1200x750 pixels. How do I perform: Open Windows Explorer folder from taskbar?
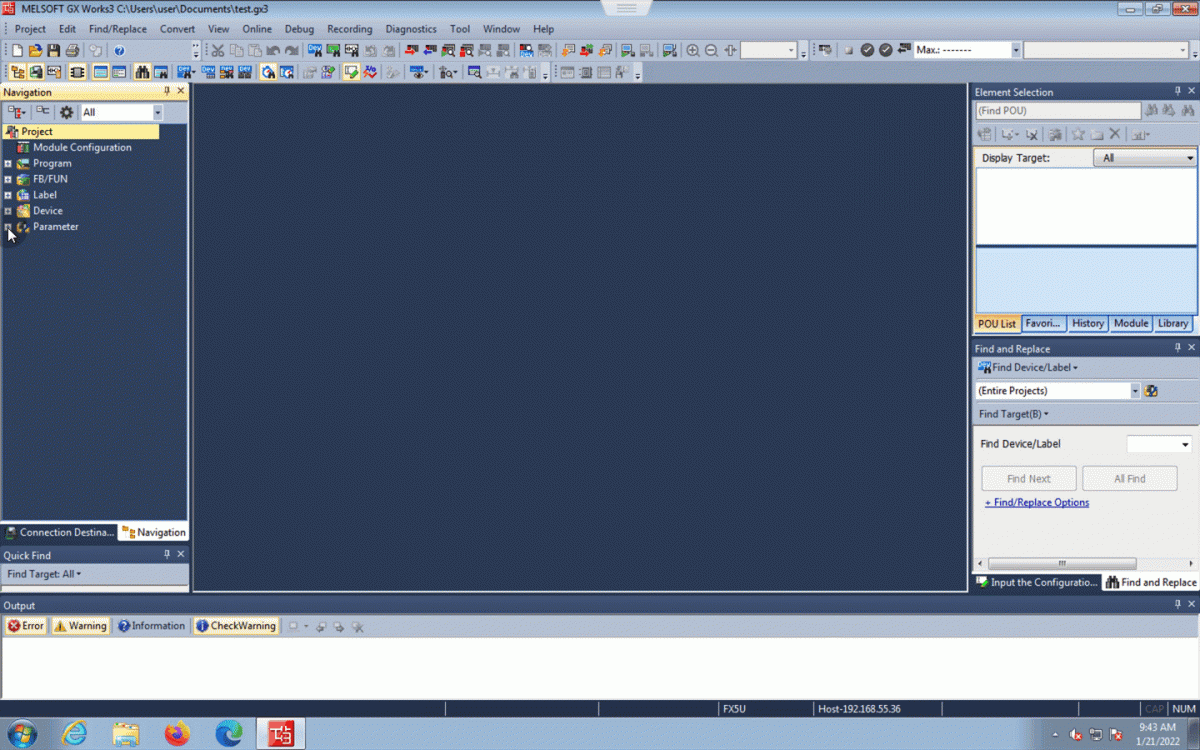(126, 734)
